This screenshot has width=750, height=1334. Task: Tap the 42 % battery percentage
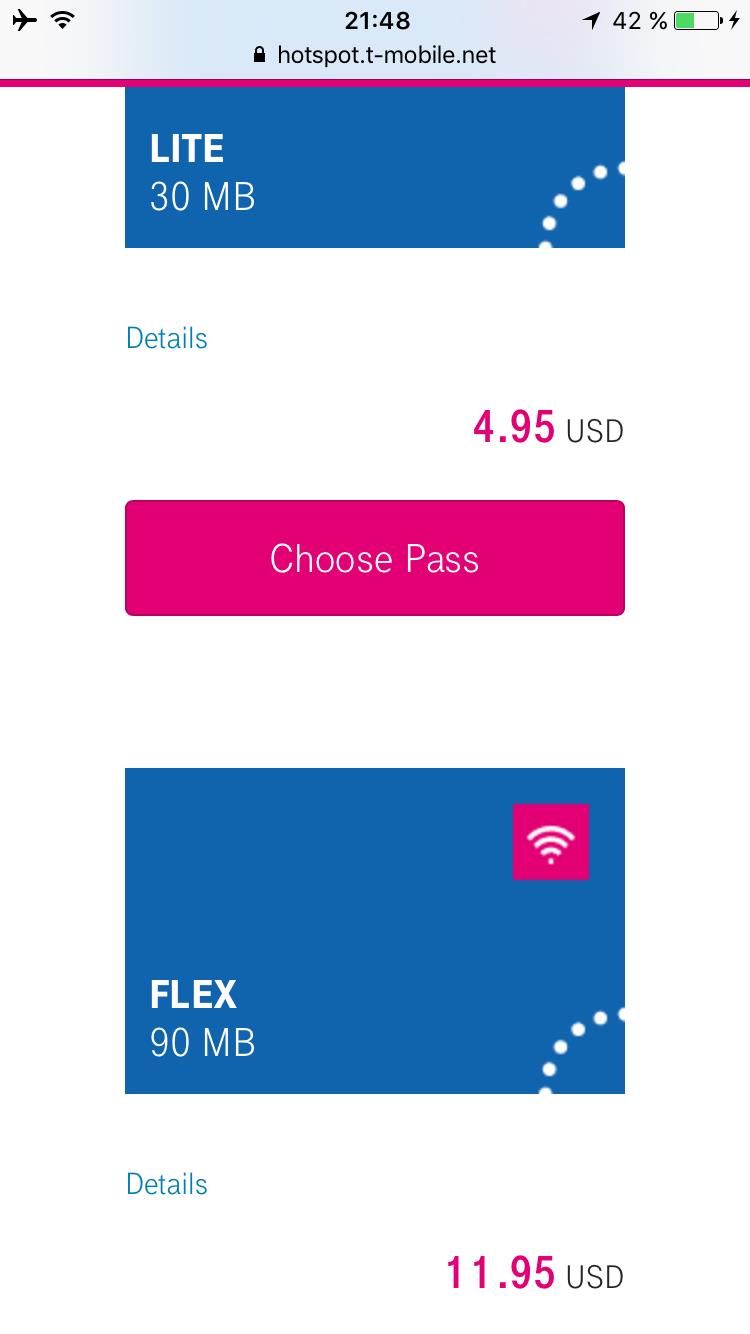pos(640,21)
